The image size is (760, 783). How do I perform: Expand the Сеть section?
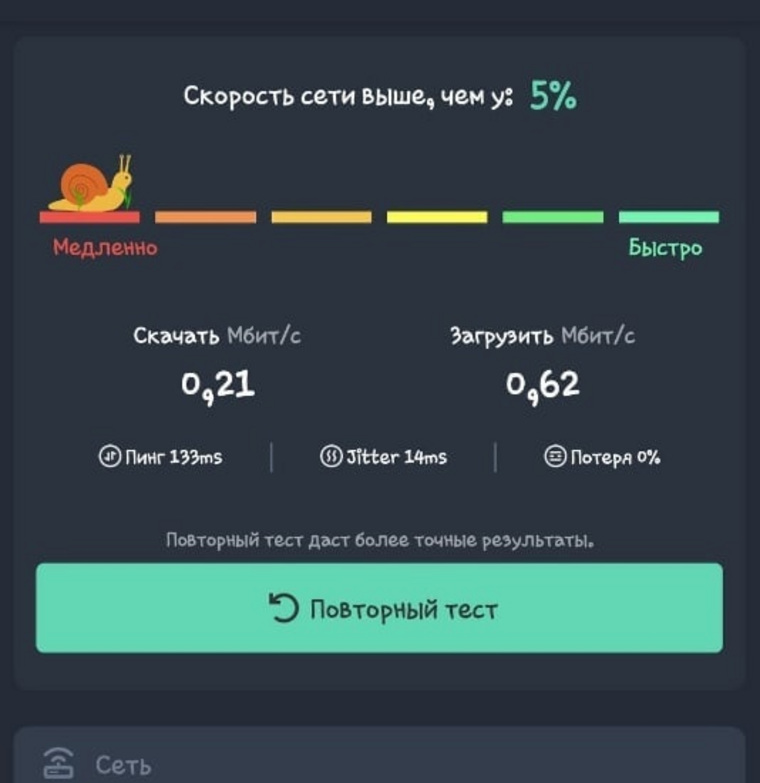pyautogui.click(x=380, y=757)
